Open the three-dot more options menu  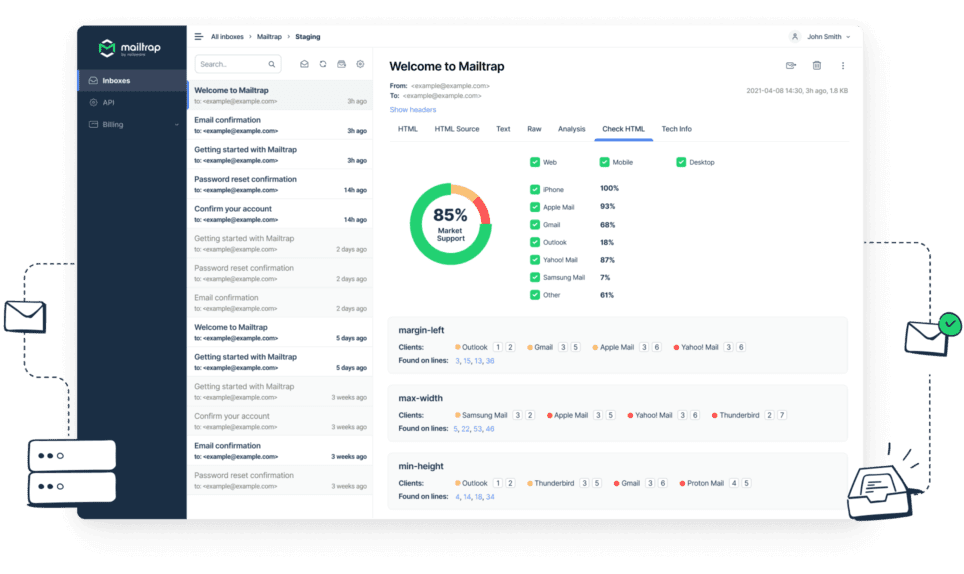coord(843,65)
